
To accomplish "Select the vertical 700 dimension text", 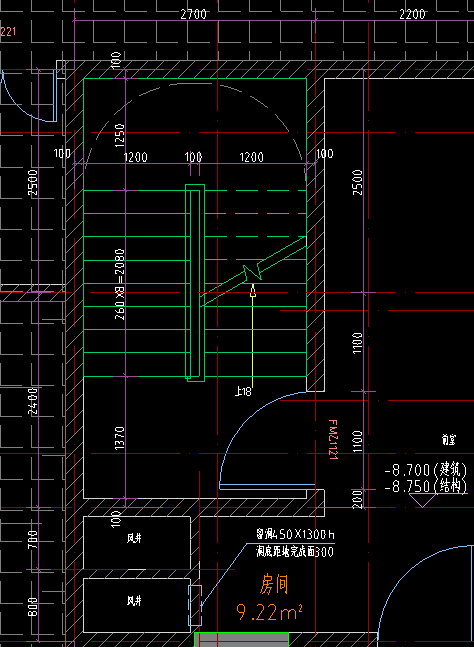I will click(33, 540).
